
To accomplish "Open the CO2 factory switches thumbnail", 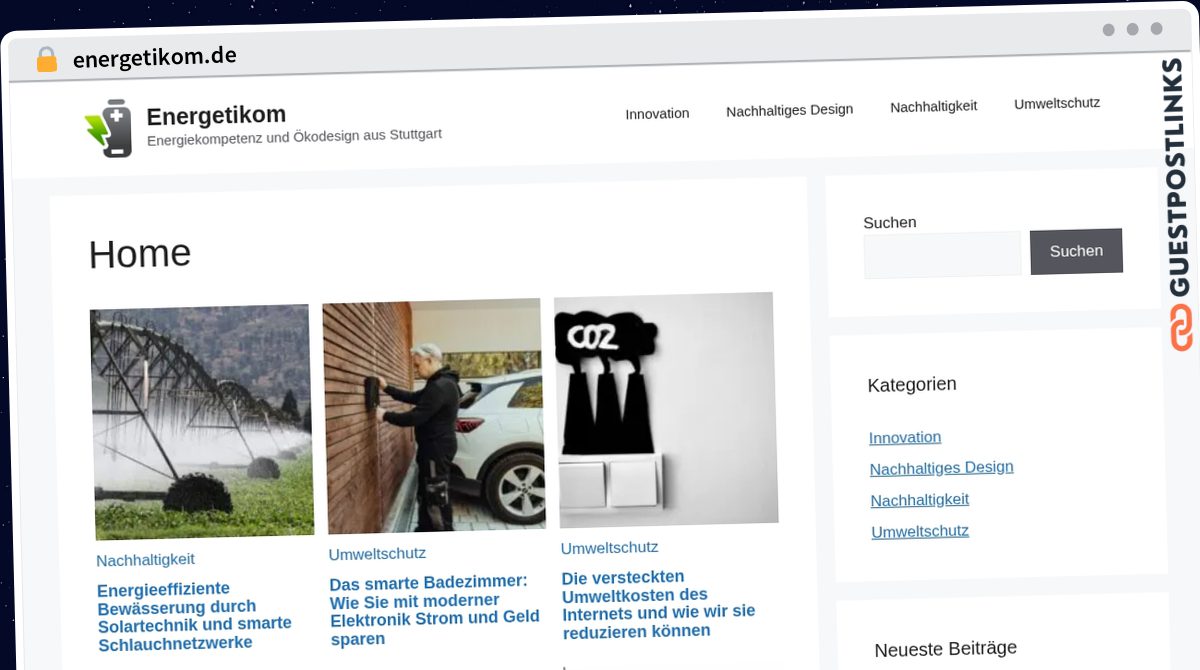I will point(666,410).
